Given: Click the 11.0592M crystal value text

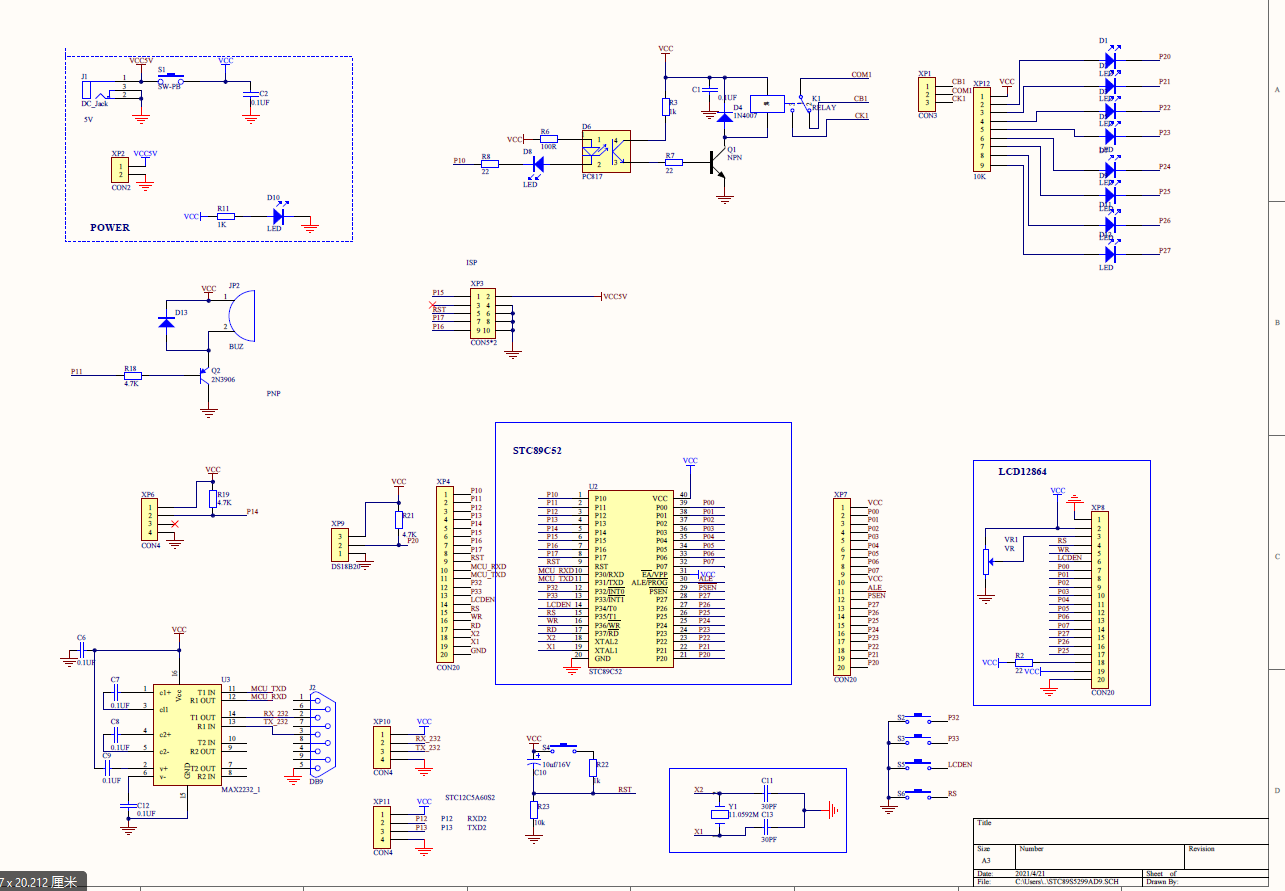Looking at the screenshot, I should 744,815.
